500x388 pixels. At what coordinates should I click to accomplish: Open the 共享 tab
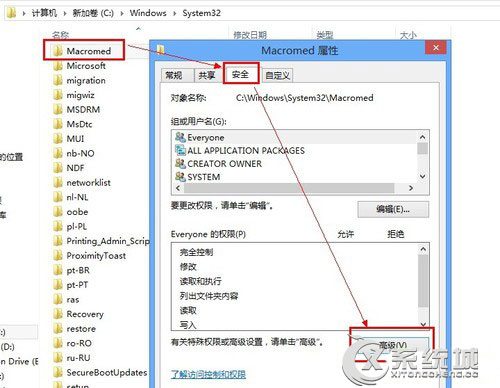tap(207, 75)
